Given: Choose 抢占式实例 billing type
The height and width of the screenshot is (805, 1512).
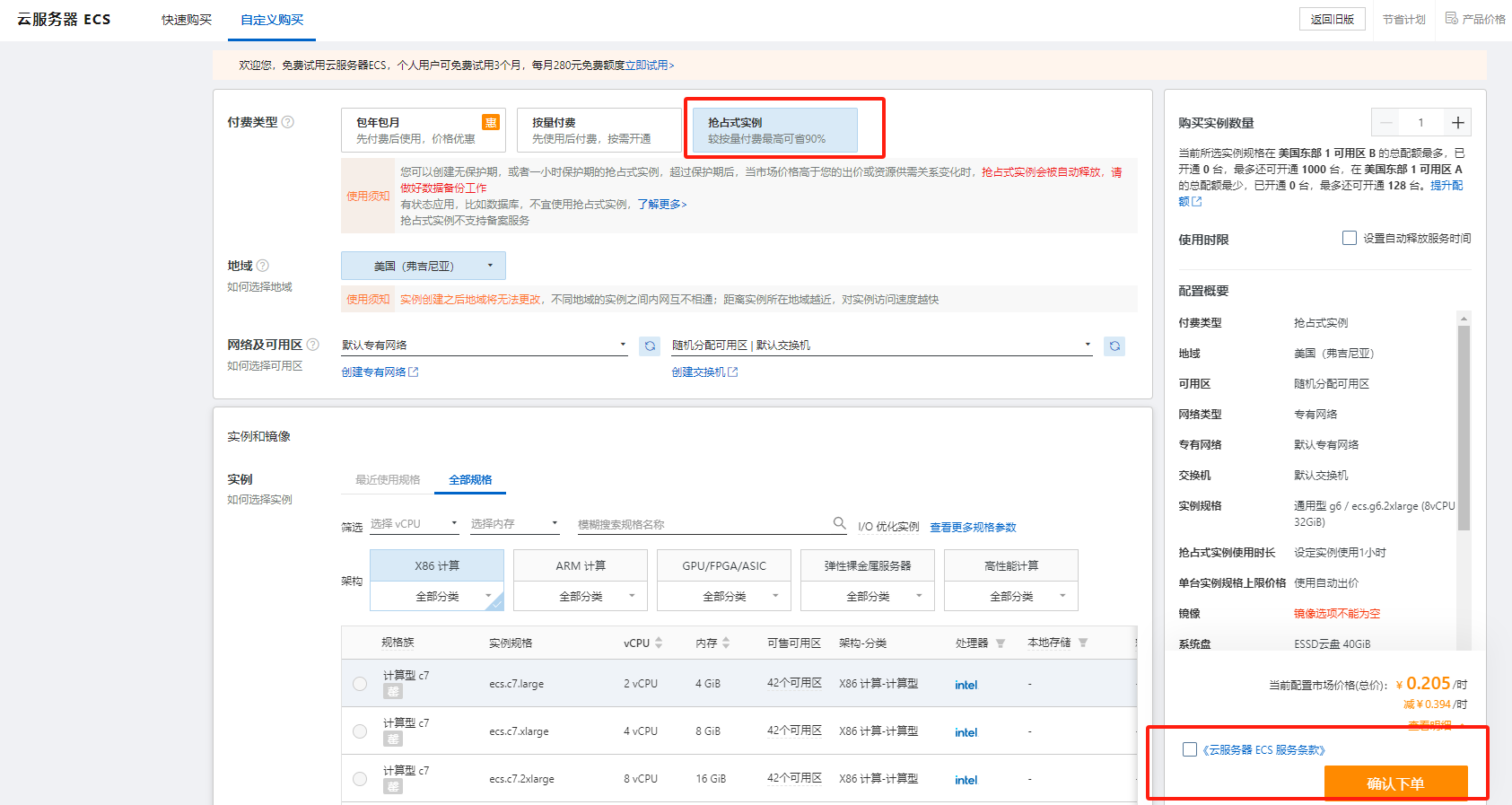Looking at the screenshot, I should coord(774,130).
